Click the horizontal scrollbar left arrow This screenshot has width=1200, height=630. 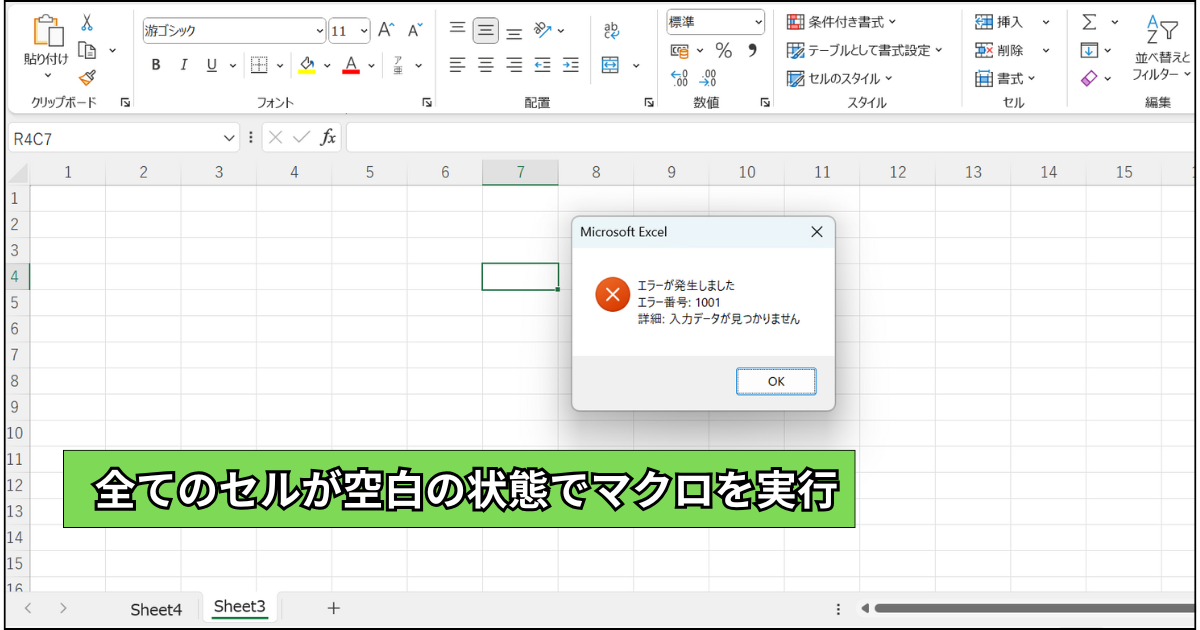(x=866, y=607)
